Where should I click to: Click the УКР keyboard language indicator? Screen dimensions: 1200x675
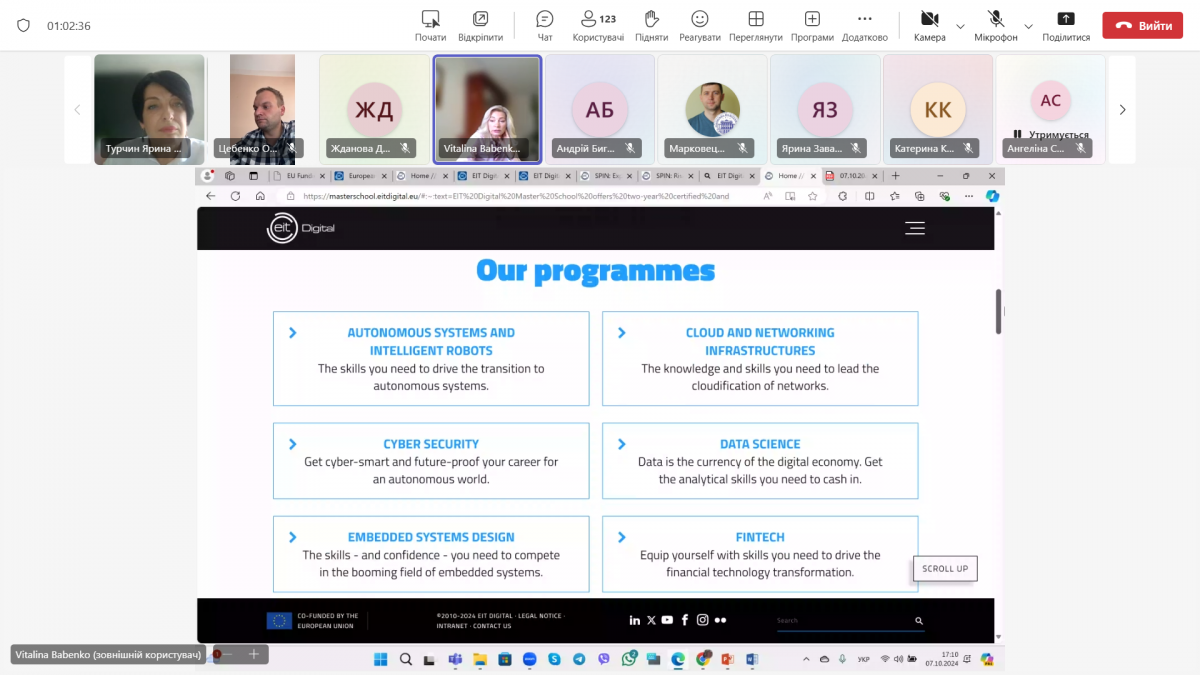[x=864, y=659]
